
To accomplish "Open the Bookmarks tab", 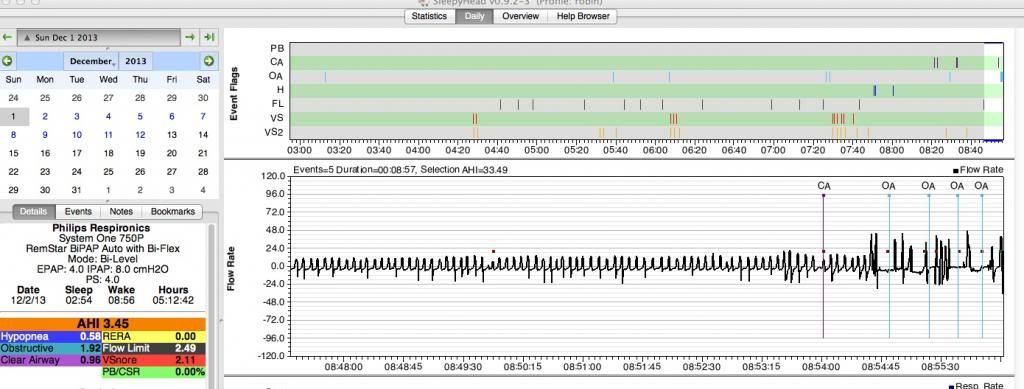I will (172, 211).
